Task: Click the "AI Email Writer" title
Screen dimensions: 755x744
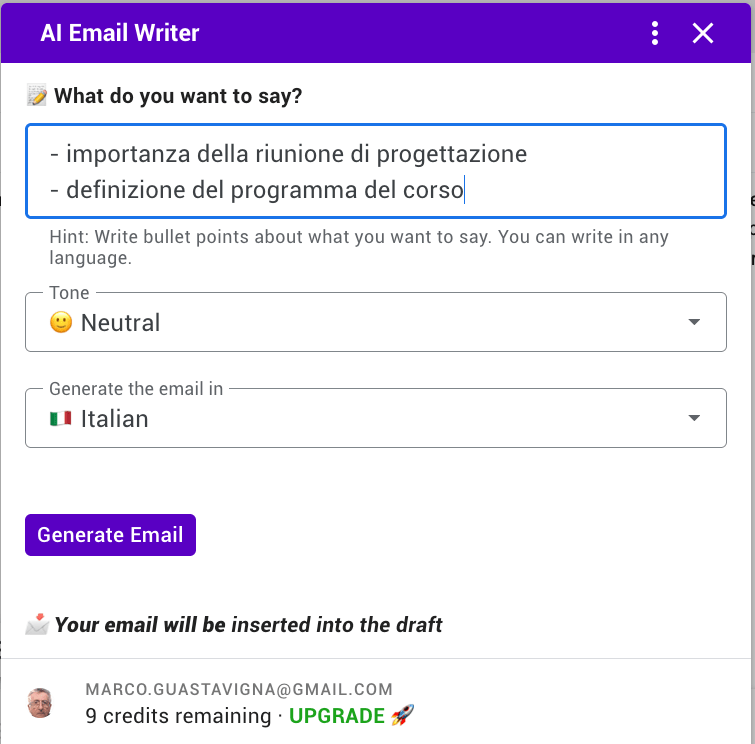Action: coord(120,33)
